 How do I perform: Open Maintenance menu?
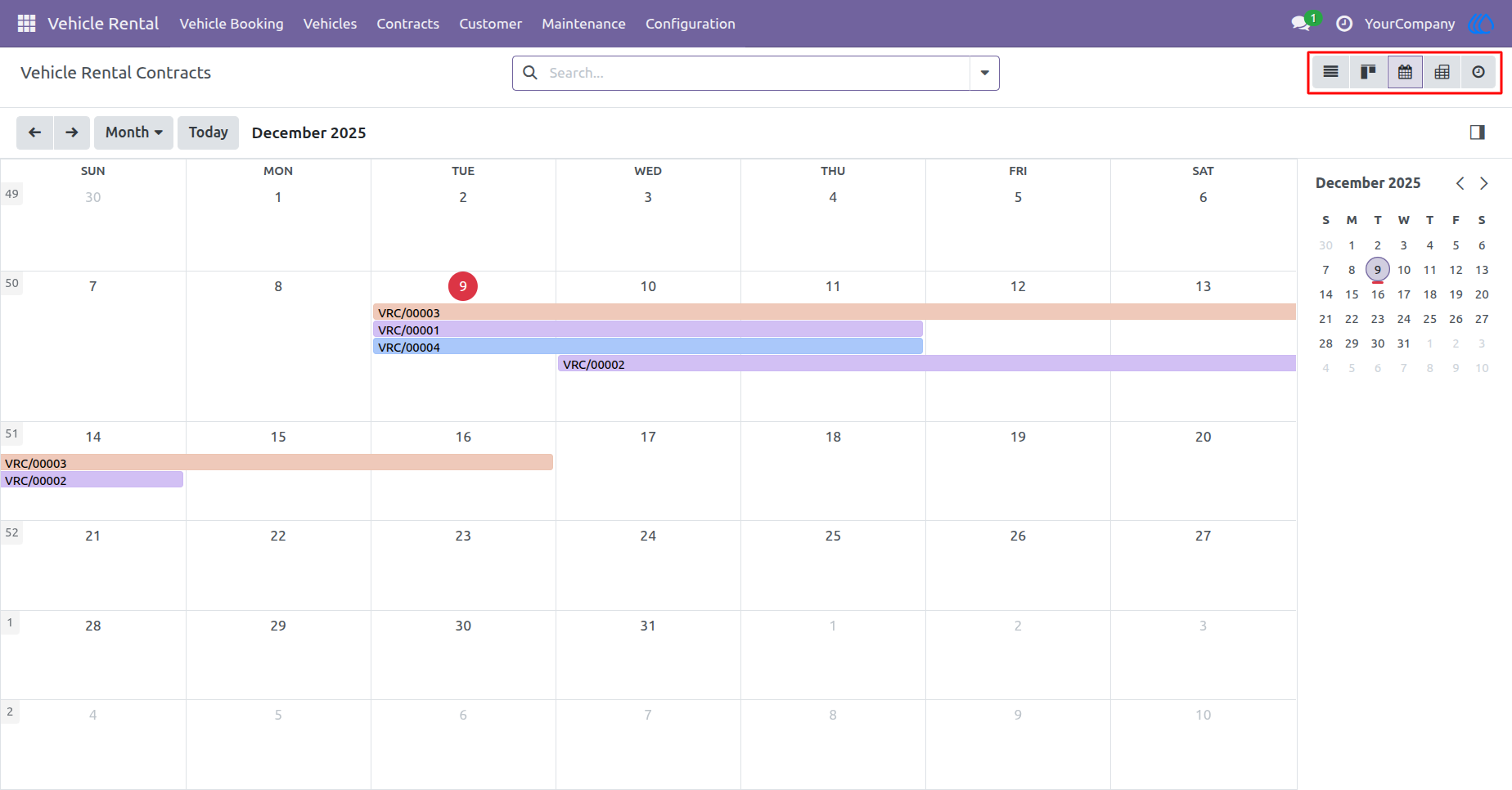point(583,24)
